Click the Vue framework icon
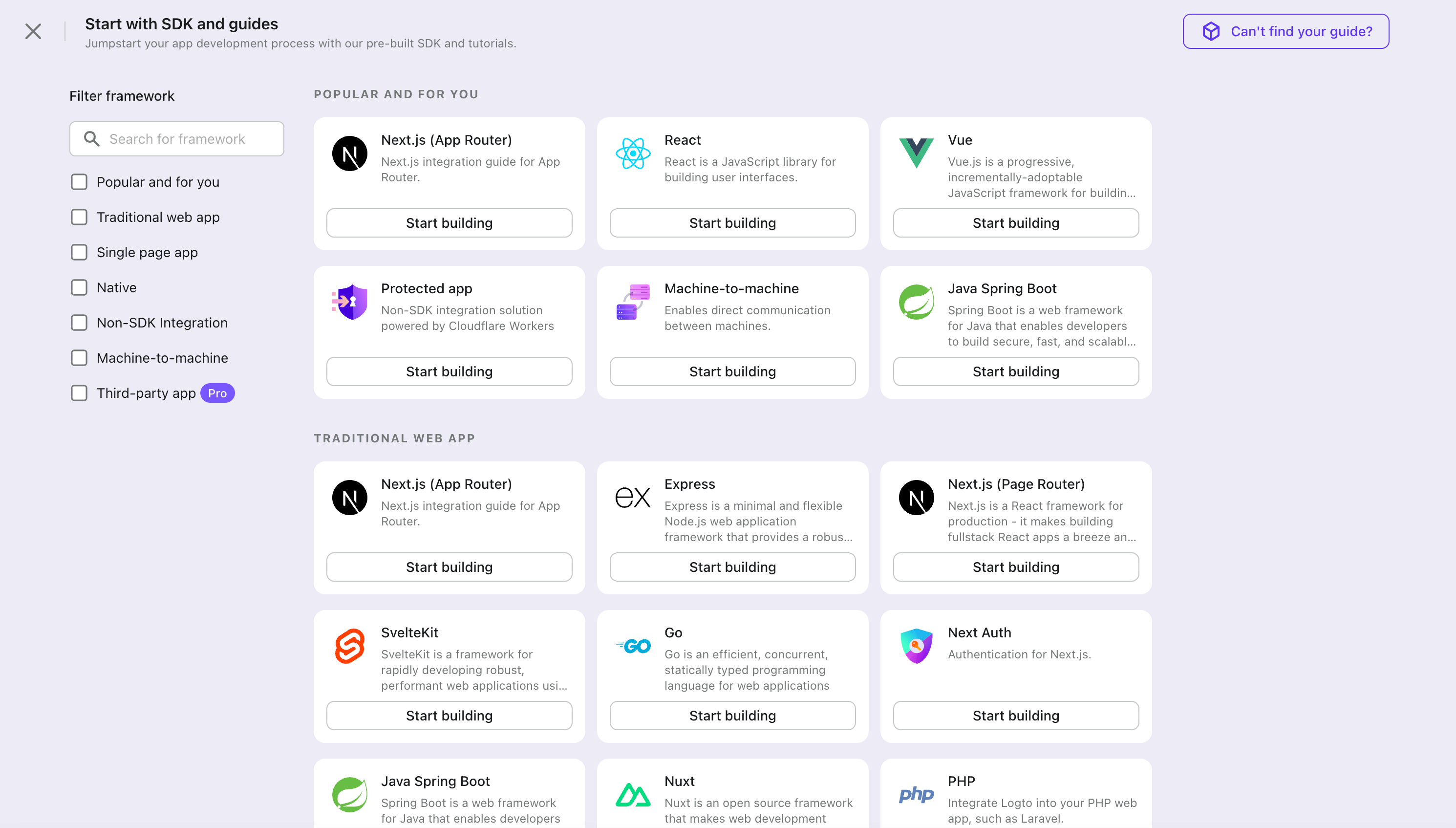1456x828 pixels. click(x=917, y=152)
